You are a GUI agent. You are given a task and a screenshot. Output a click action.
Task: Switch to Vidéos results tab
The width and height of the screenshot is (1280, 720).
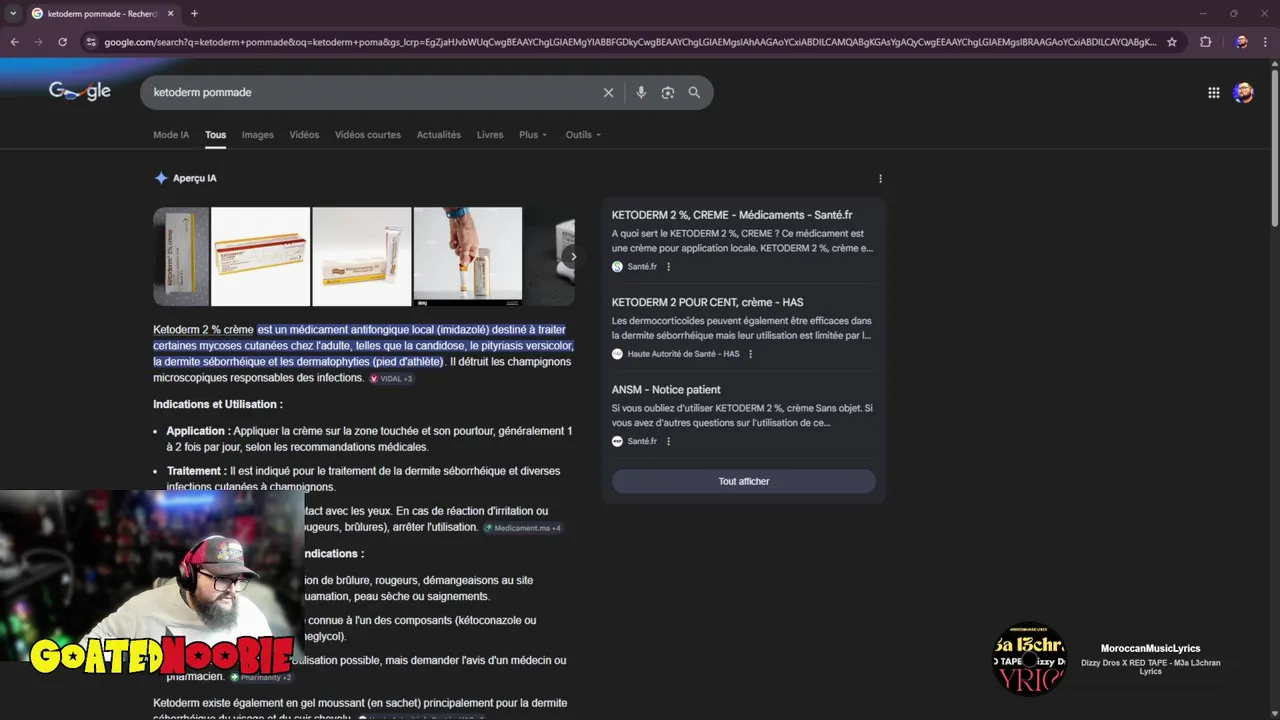tap(304, 135)
